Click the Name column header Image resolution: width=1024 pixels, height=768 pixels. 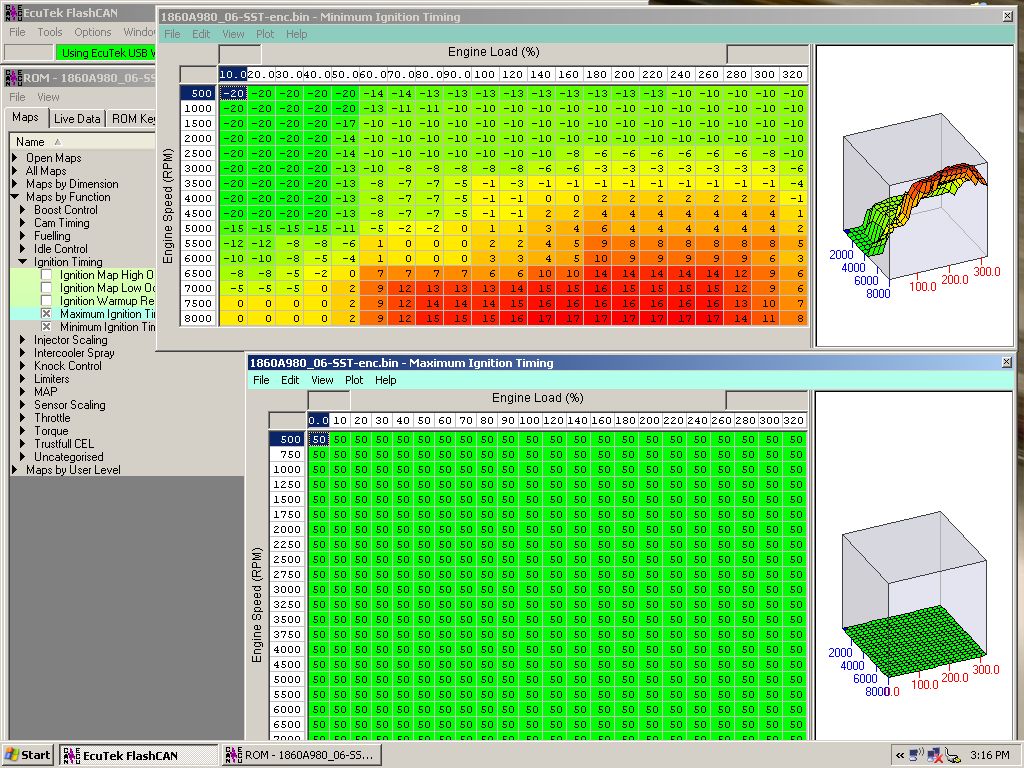click(82, 142)
